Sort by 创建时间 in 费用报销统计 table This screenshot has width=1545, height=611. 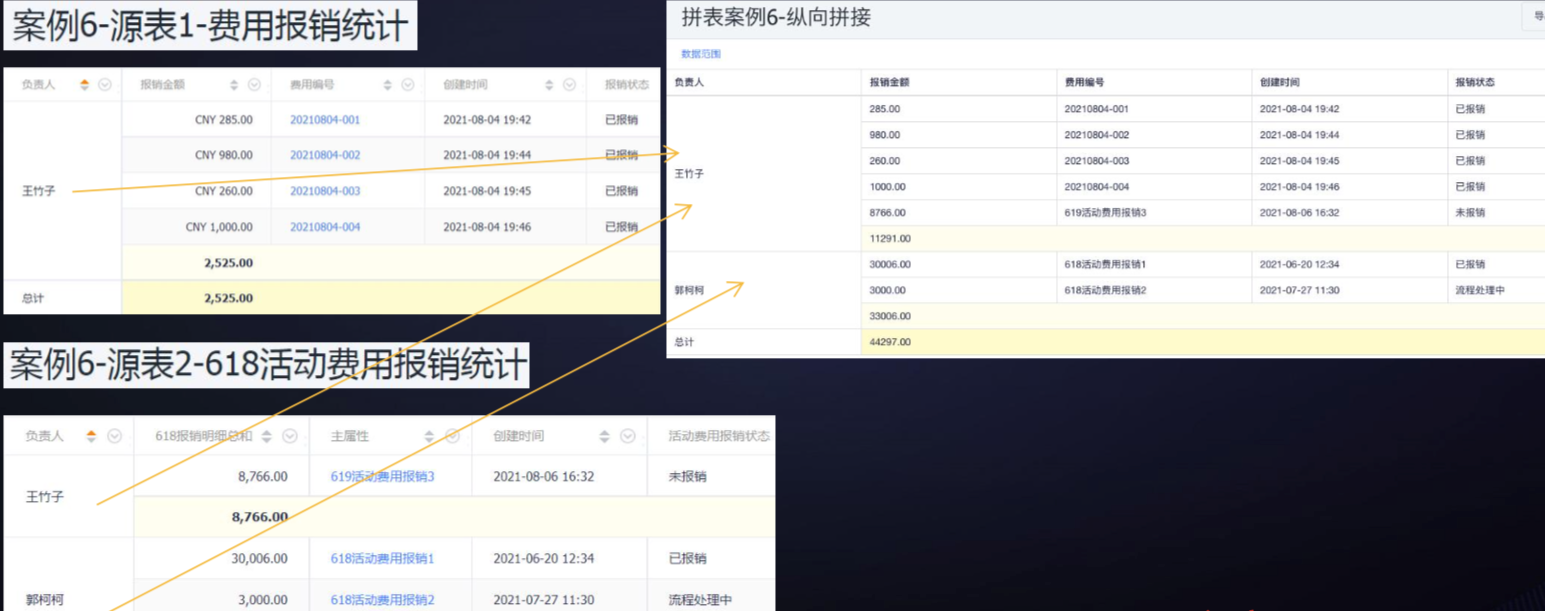click(549, 85)
